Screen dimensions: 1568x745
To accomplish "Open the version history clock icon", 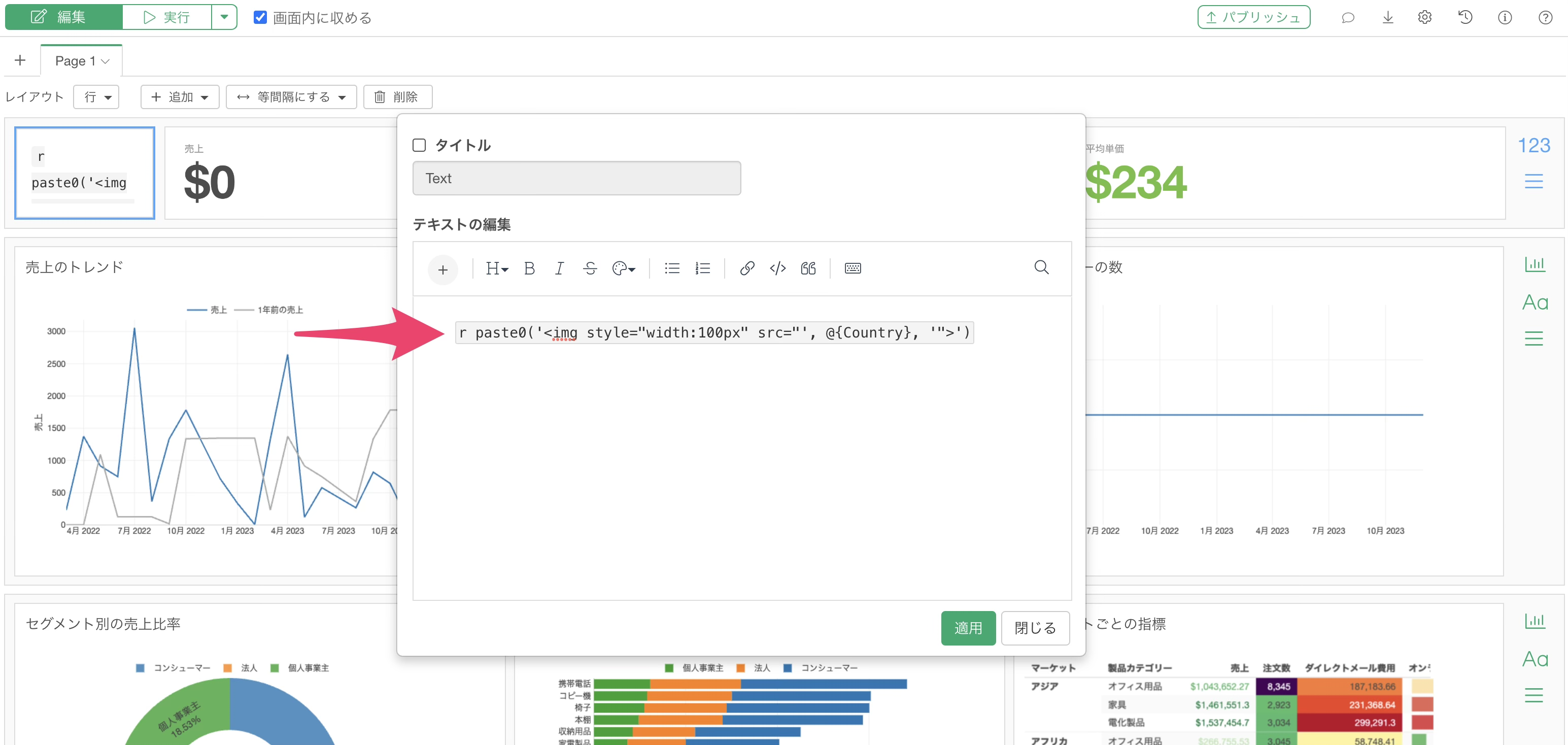I will [1465, 17].
